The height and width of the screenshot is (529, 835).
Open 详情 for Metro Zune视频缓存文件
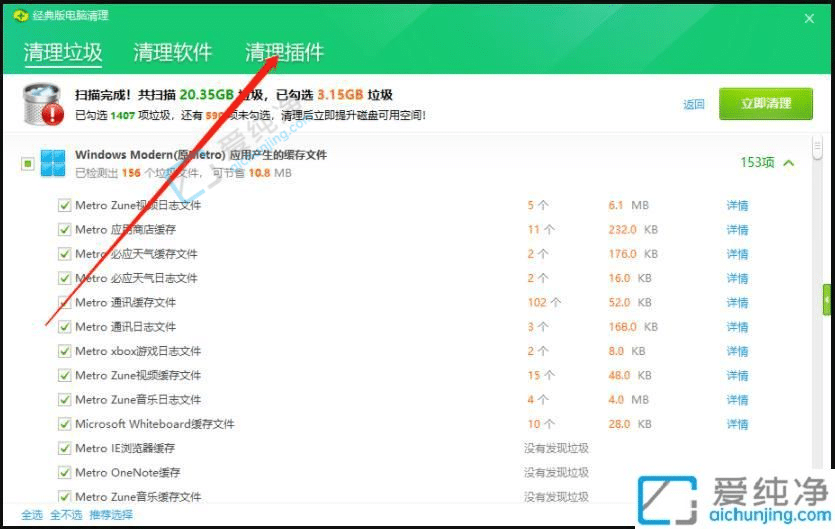[738, 376]
